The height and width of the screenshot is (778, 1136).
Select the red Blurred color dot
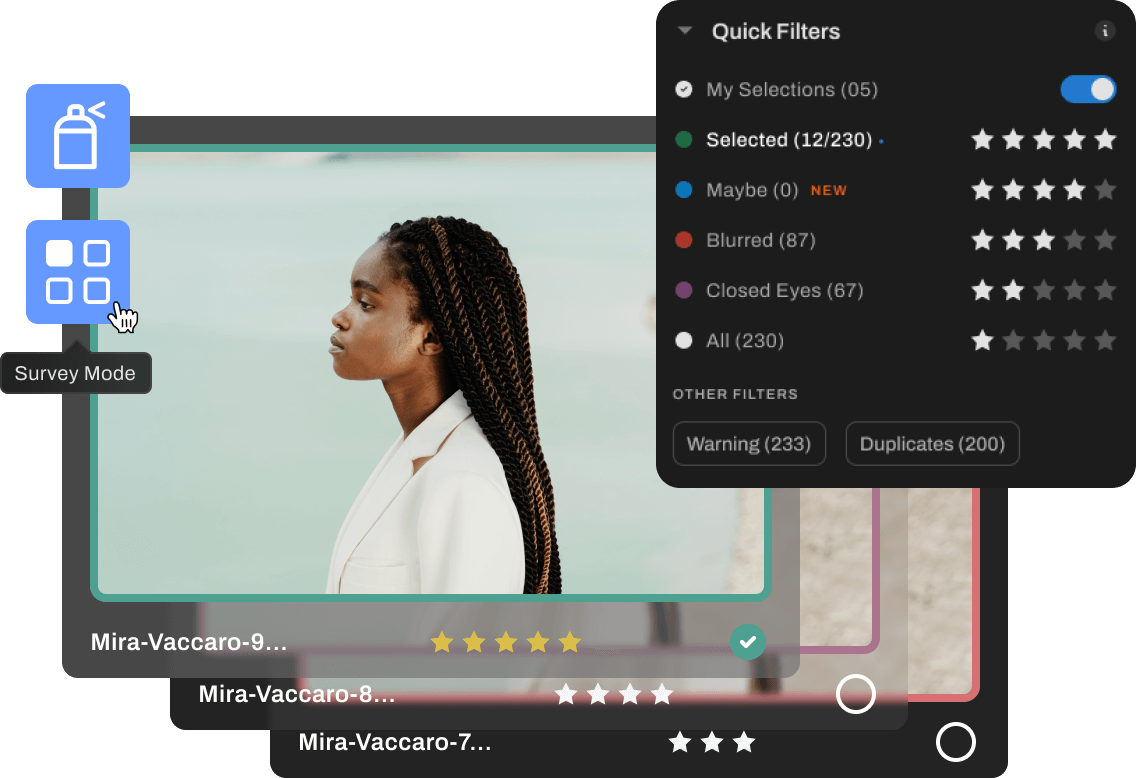pyautogui.click(x=684, y=240)
